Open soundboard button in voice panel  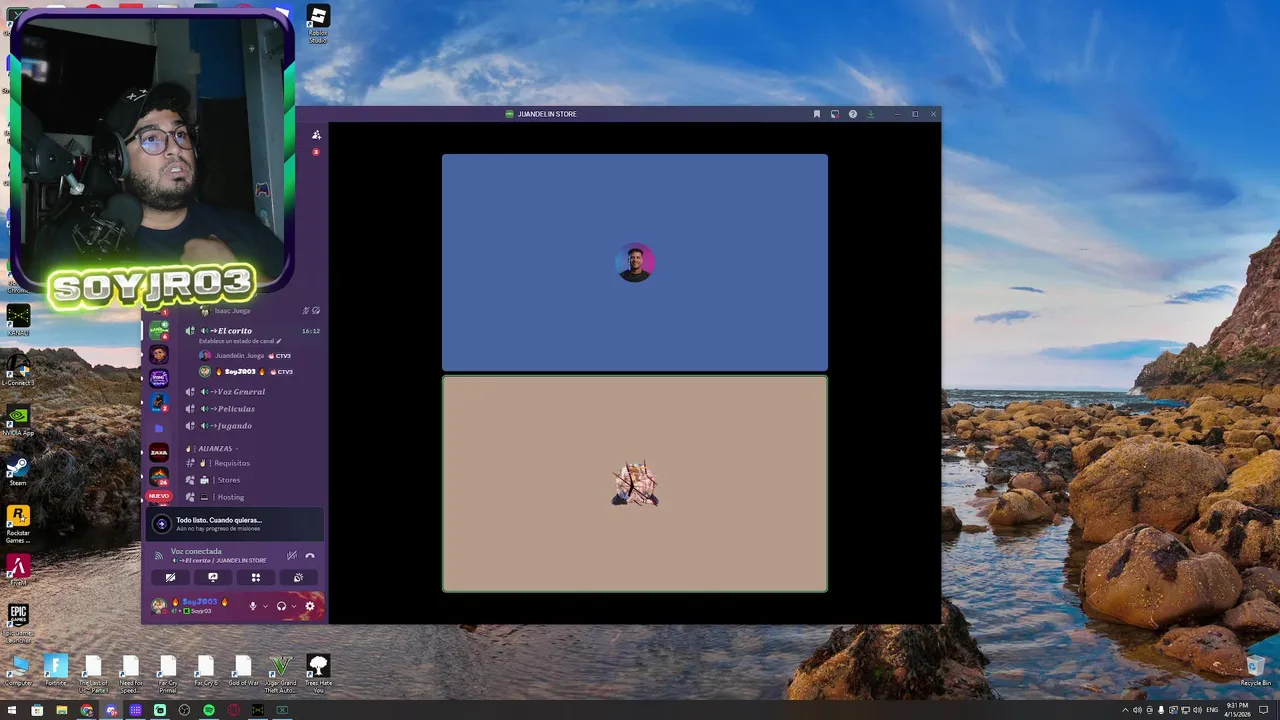pyautogui.click(x=298, y=577)
